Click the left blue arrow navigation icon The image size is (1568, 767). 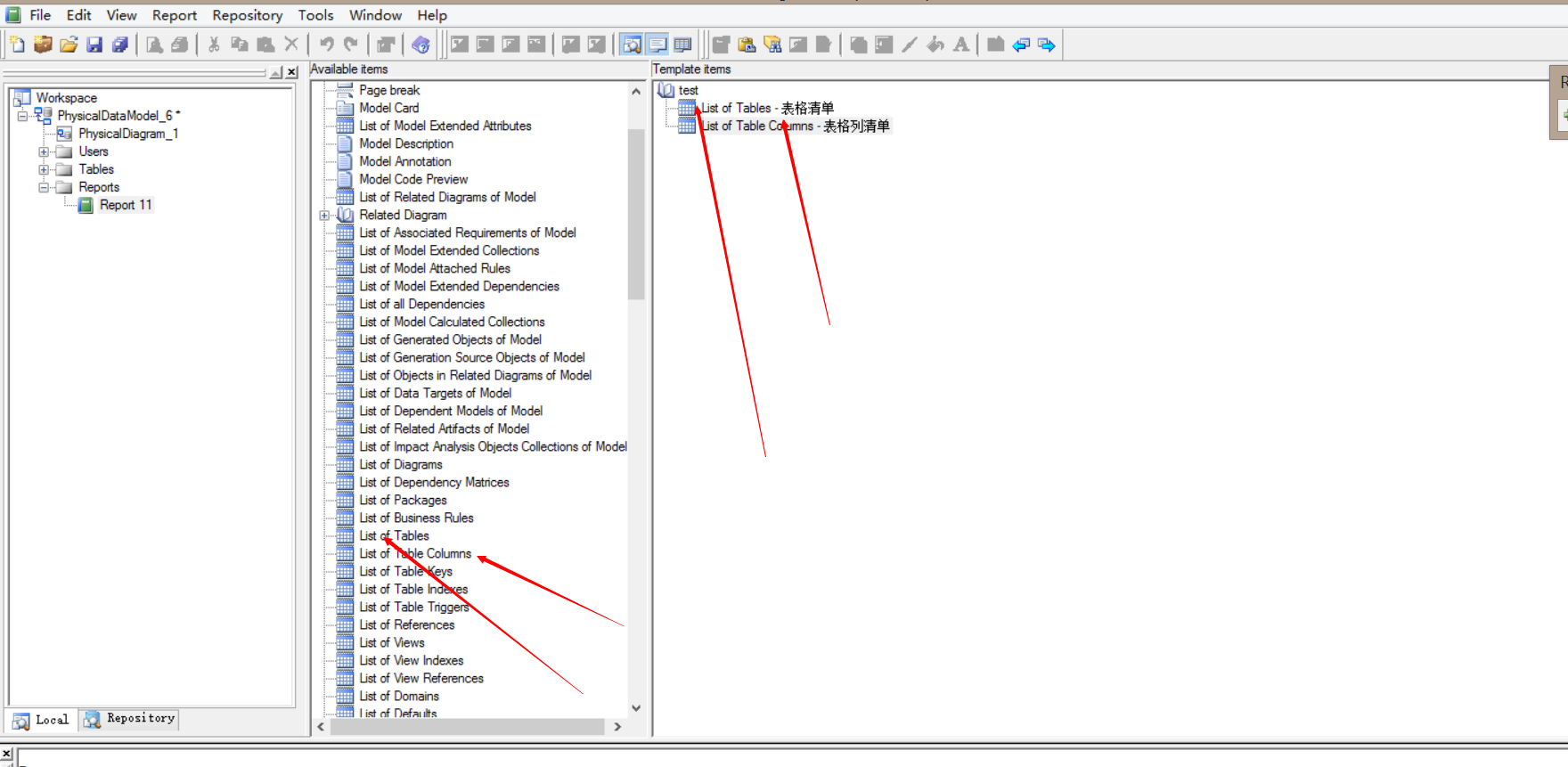1021,45
